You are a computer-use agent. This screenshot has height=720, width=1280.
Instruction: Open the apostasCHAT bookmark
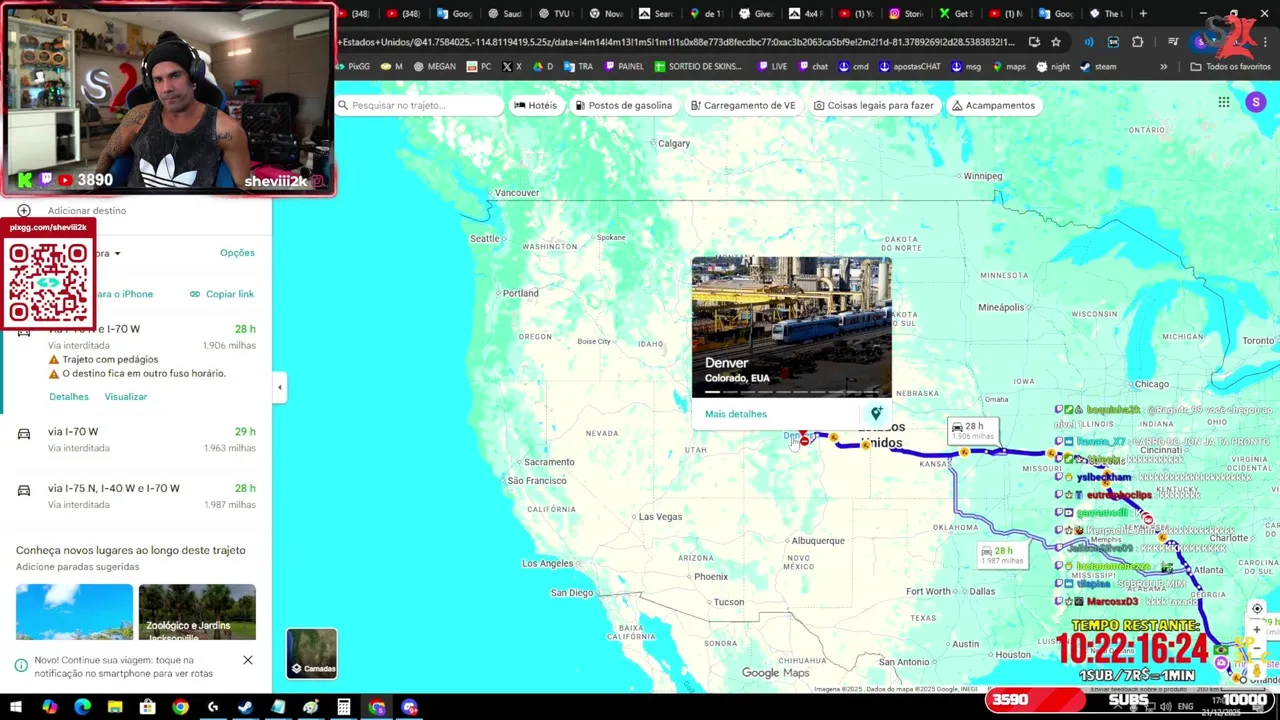click(909, 67)
